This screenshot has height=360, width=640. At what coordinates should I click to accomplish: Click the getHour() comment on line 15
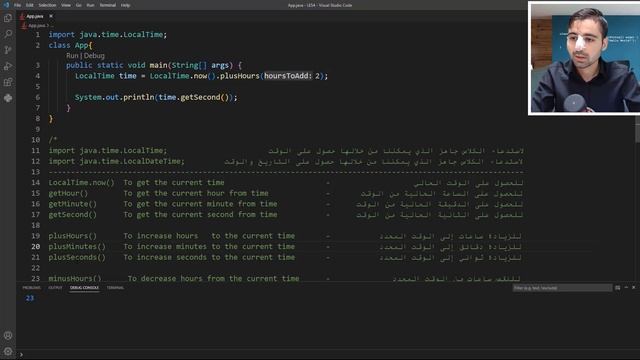click(x=68, y=193)
